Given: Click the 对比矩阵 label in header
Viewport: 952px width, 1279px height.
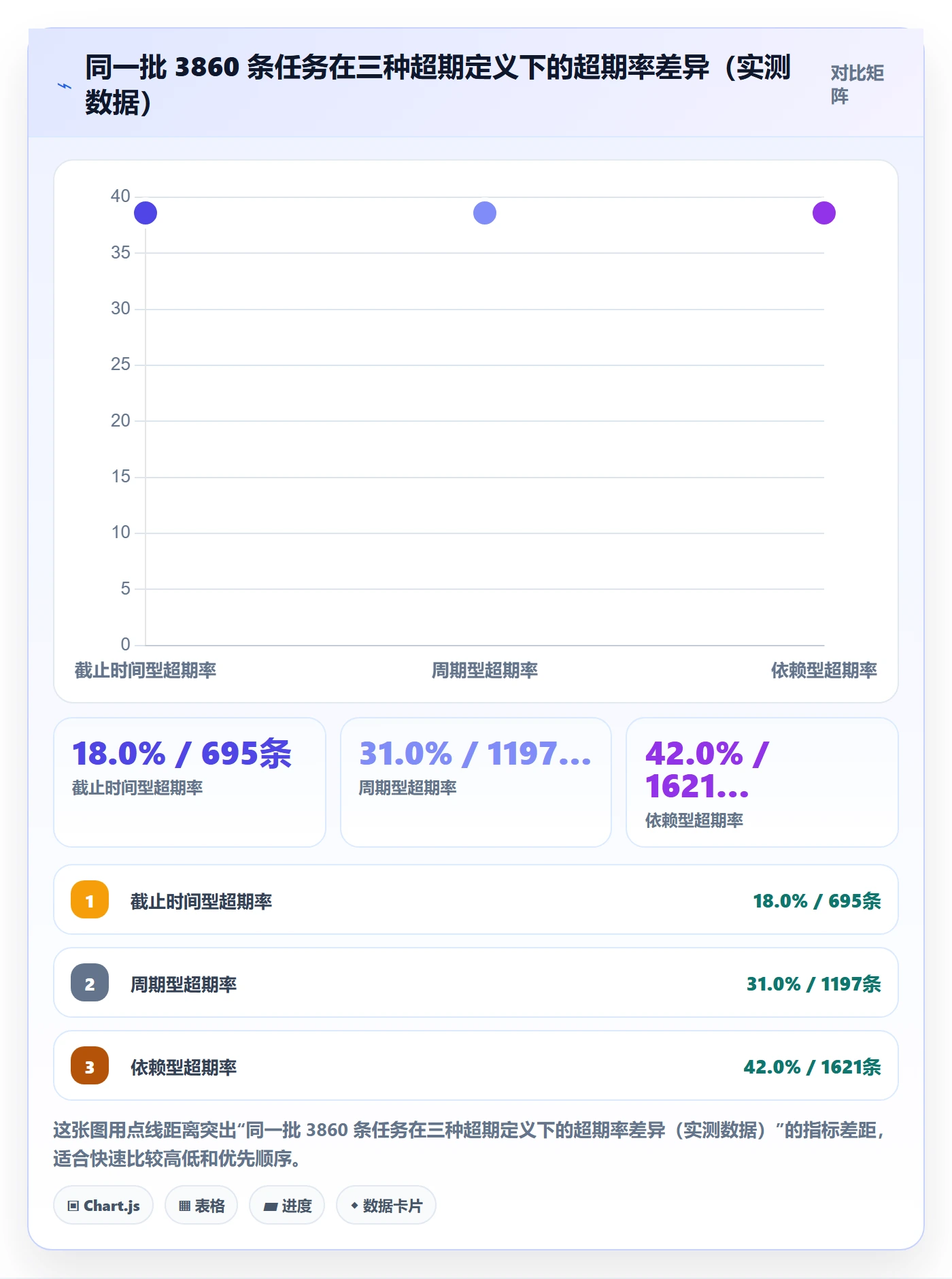Looking at the screenshot, I should point(857,84).
